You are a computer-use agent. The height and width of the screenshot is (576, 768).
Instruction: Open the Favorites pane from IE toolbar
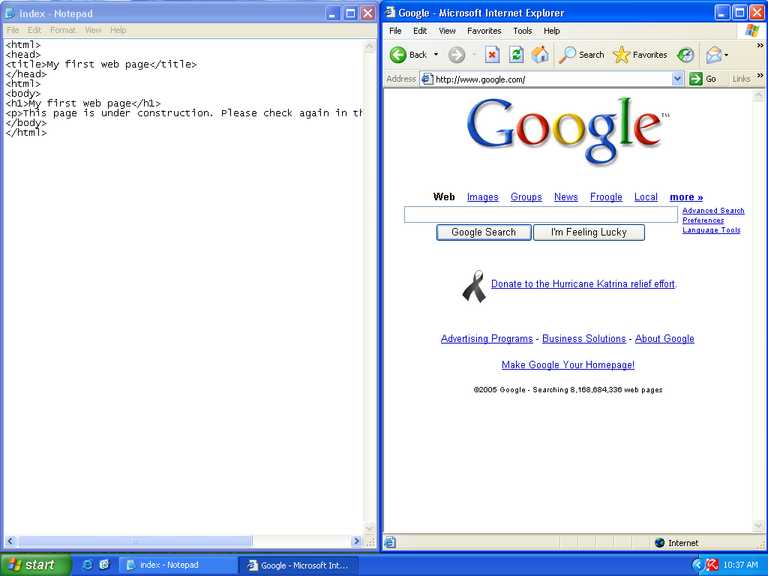tap(640, 55)
